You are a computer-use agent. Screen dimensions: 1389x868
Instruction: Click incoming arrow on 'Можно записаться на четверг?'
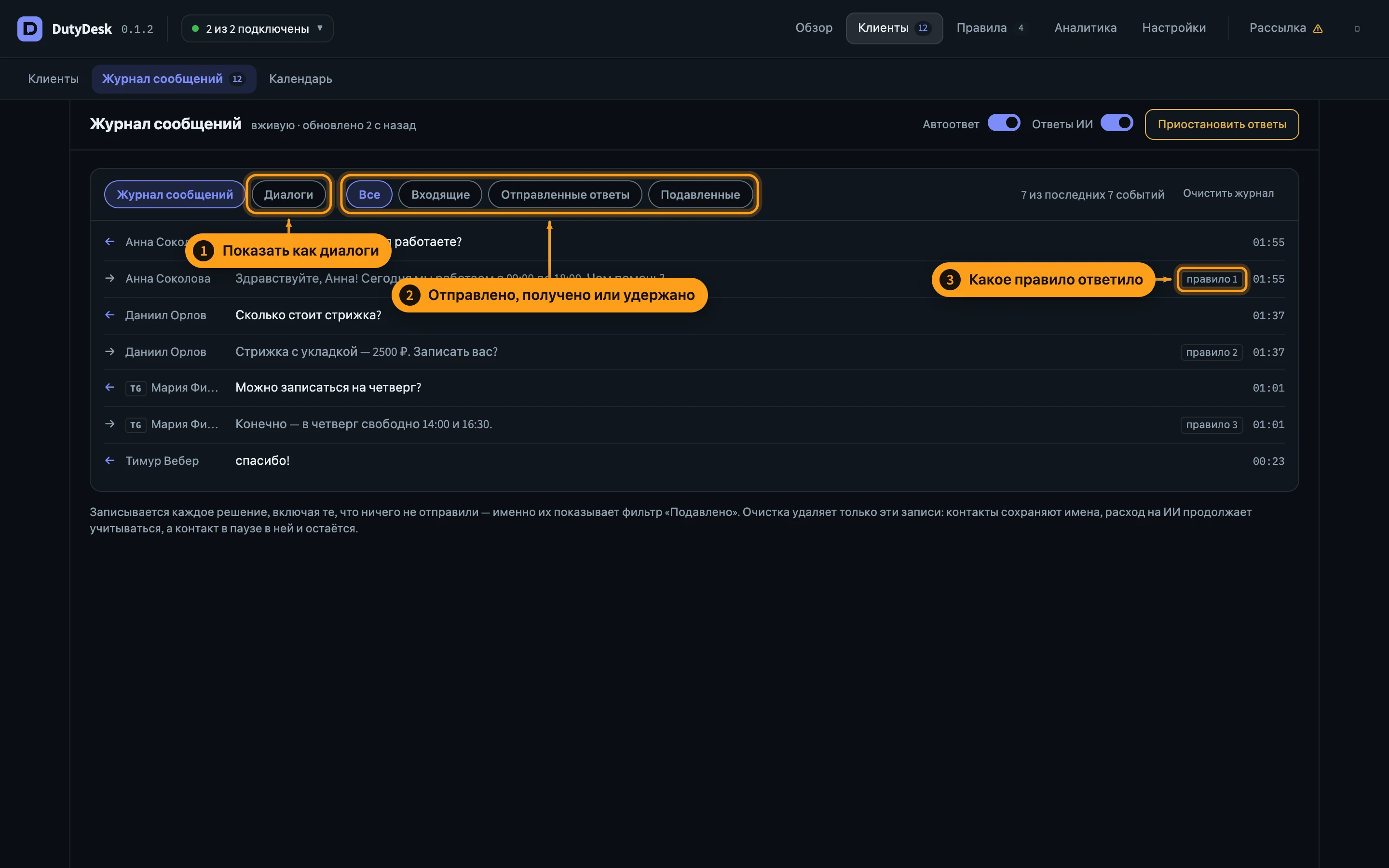tap(109, 388)
